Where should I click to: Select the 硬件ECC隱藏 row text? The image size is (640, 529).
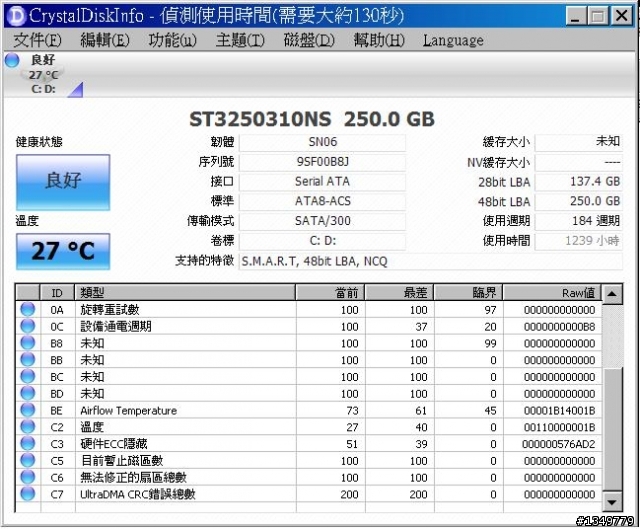point(113,444)
